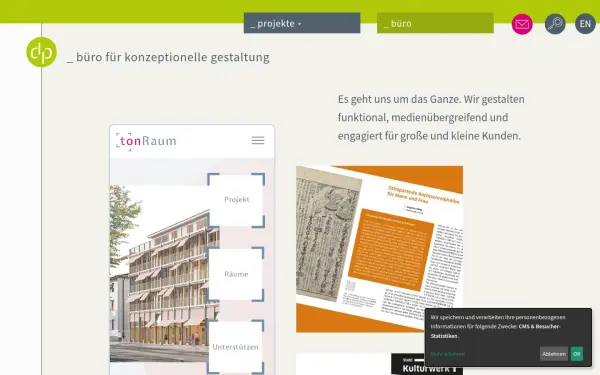Click the tonRaum logo
The height and width of the screenshot is (375, 600).
146,141
